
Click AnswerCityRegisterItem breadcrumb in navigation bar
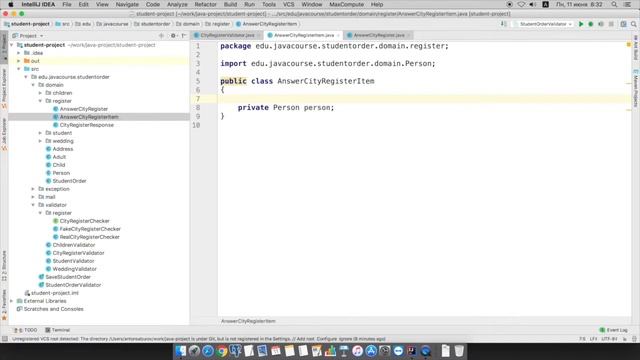tap(267, 24)
